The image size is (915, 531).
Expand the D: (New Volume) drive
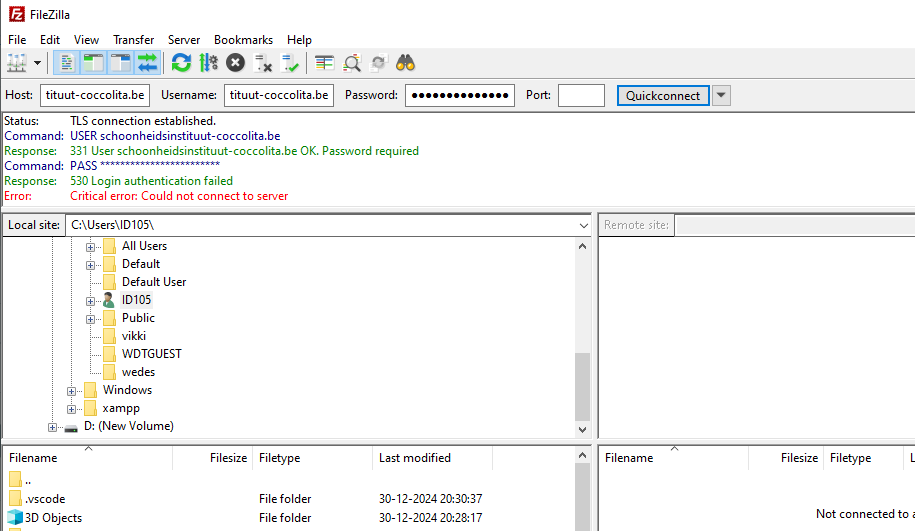(53, 427)
